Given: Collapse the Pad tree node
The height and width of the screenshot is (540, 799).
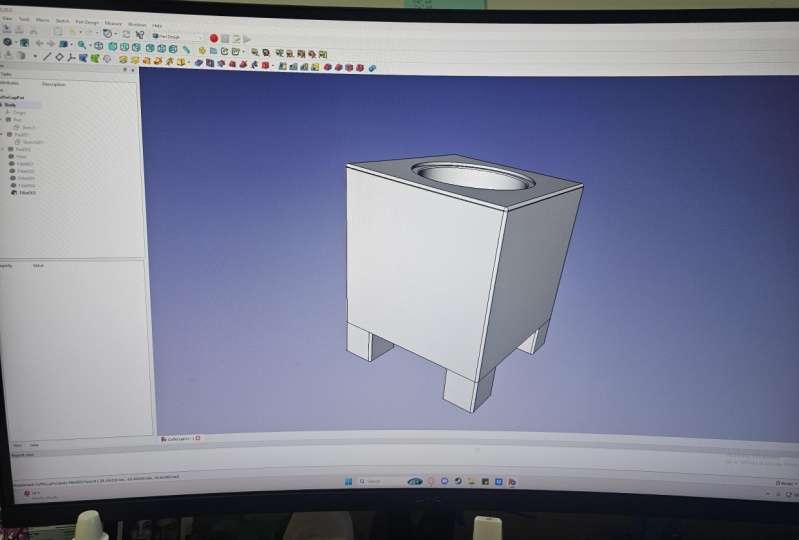Looking at the screenshot, I should point(2,119).
